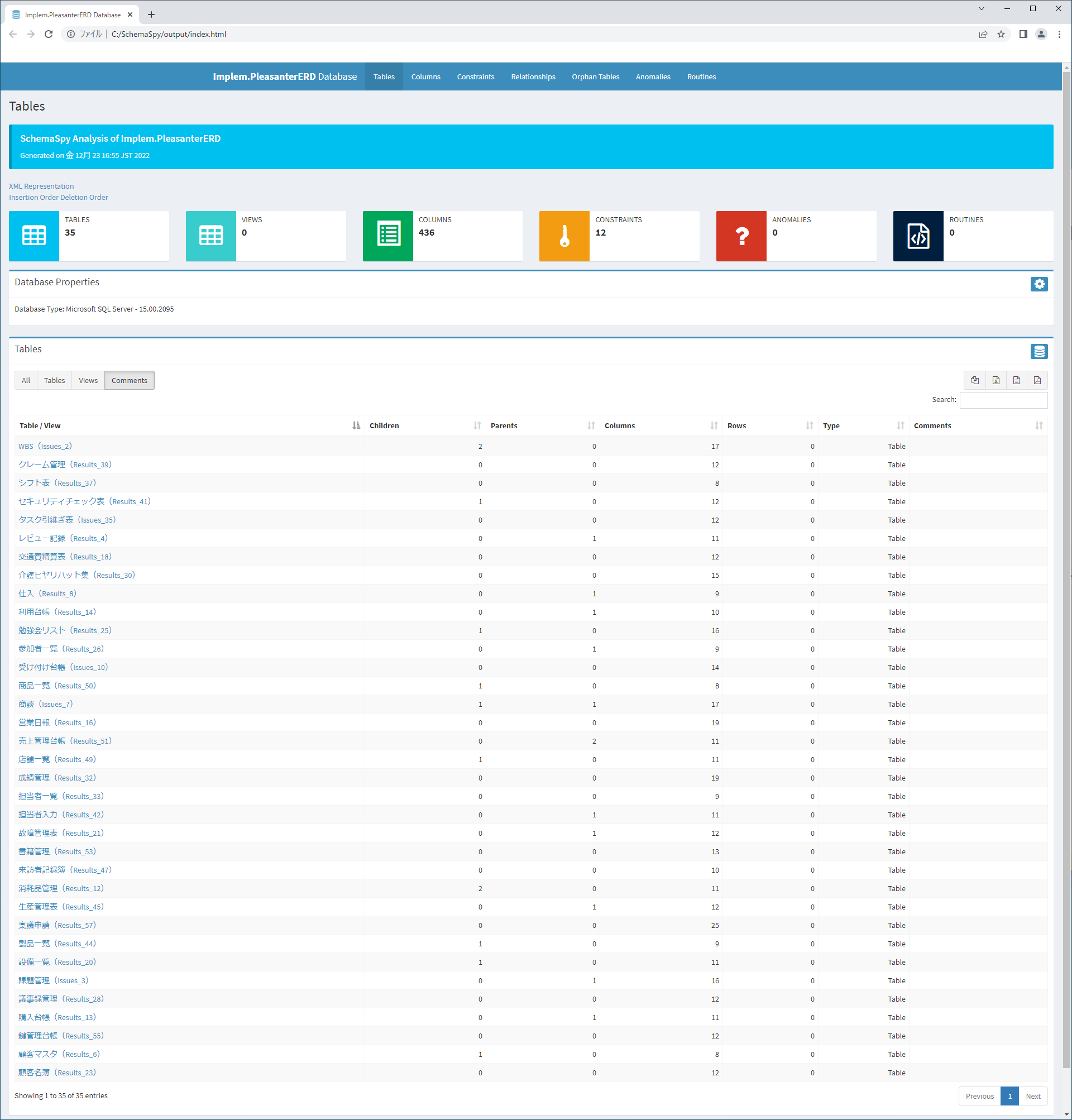Click the copy-to-clipboard export icon
Viewport: 1072px width, 1120px height.
click(x=974, y=380)
